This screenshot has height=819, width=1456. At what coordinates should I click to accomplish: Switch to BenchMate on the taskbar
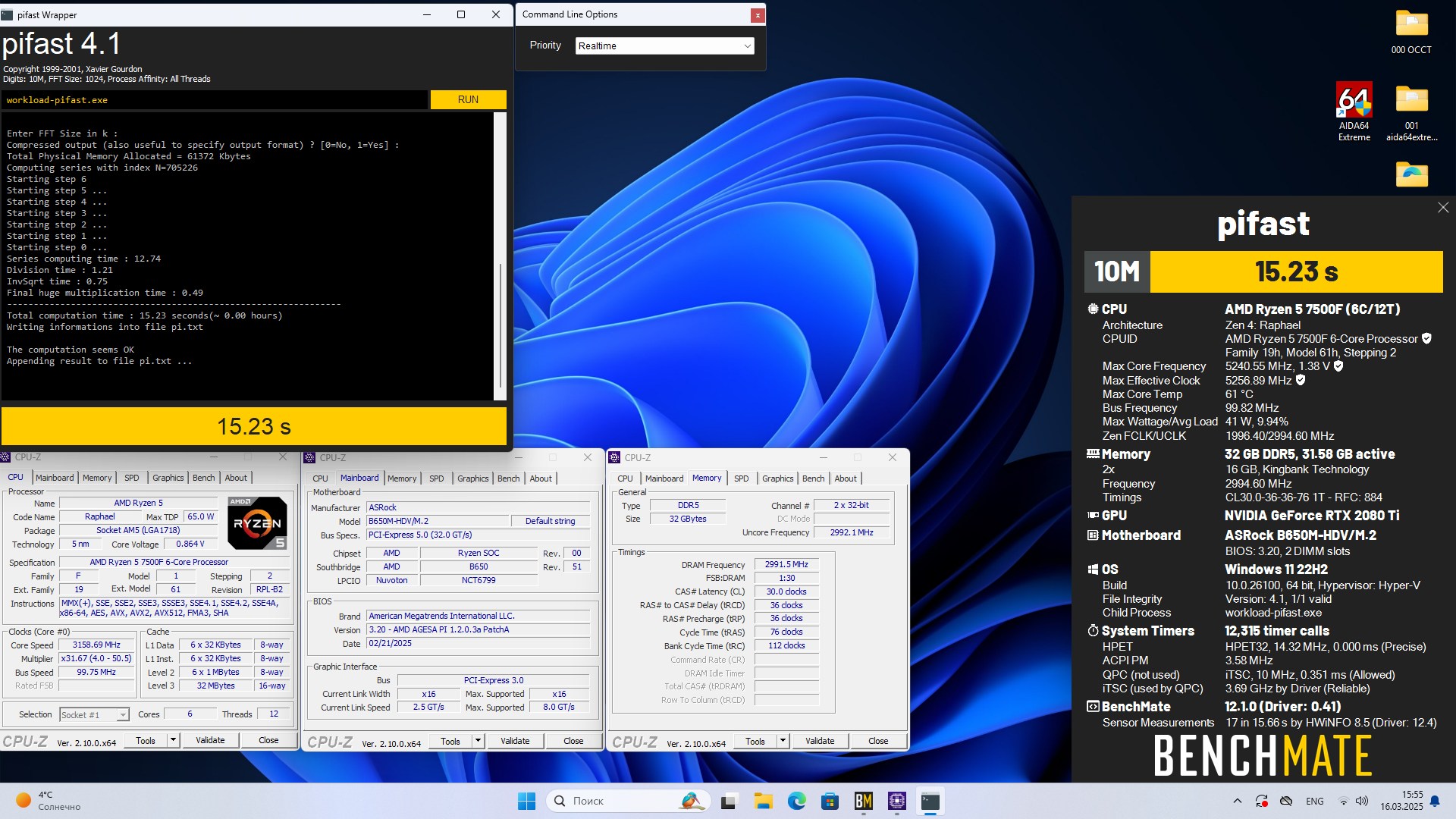863,801
